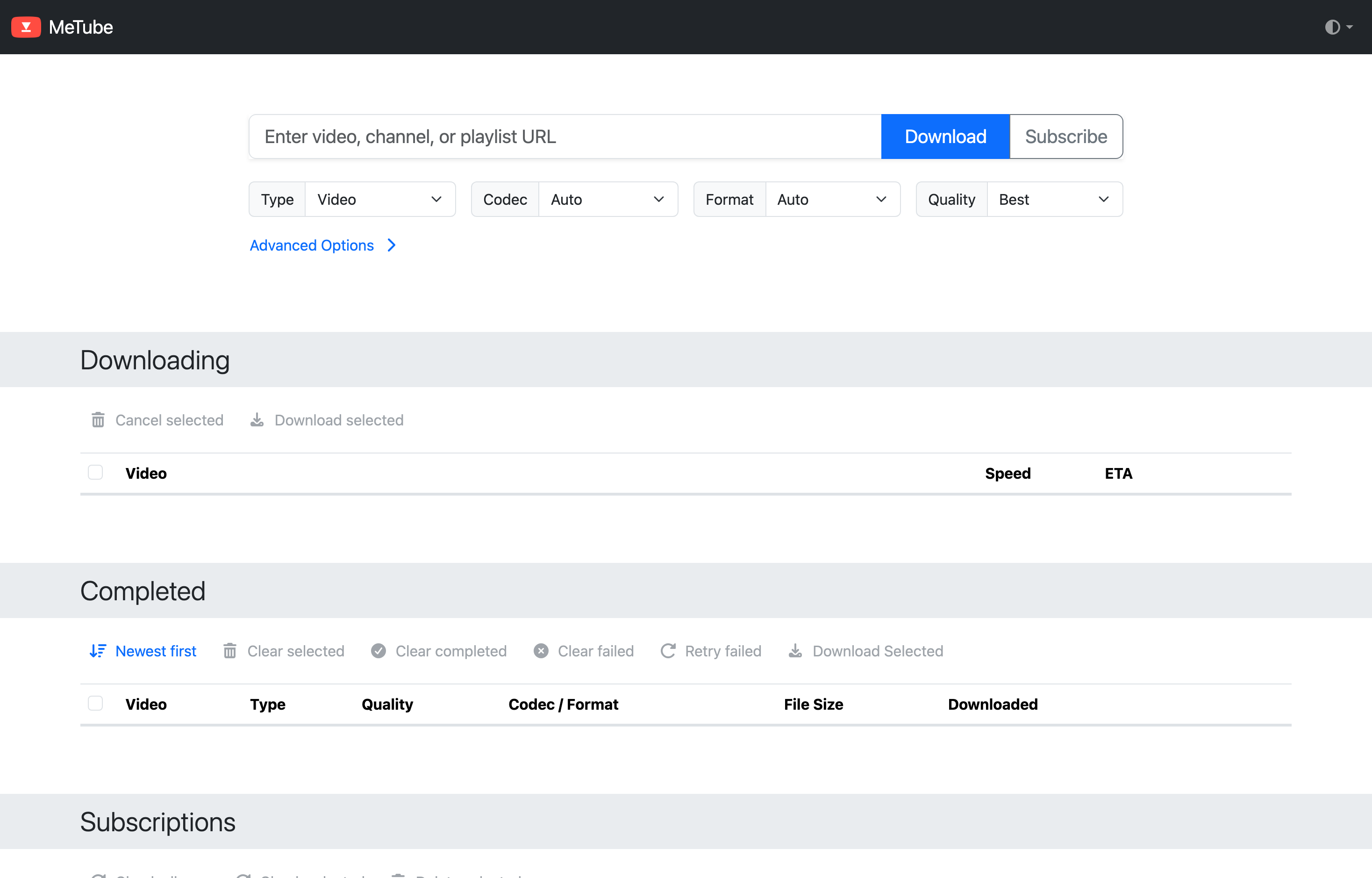1372x878 pixels.
Task: Click the Cancel selected trash icon
Action: pos(98,420)
